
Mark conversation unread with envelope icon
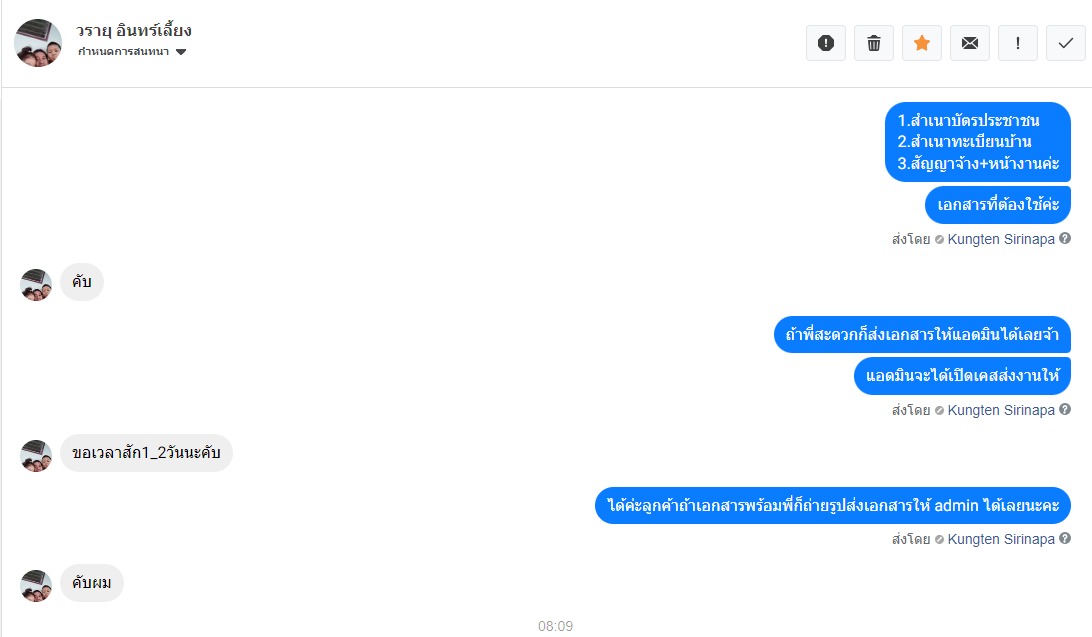(x=969, y=43)
